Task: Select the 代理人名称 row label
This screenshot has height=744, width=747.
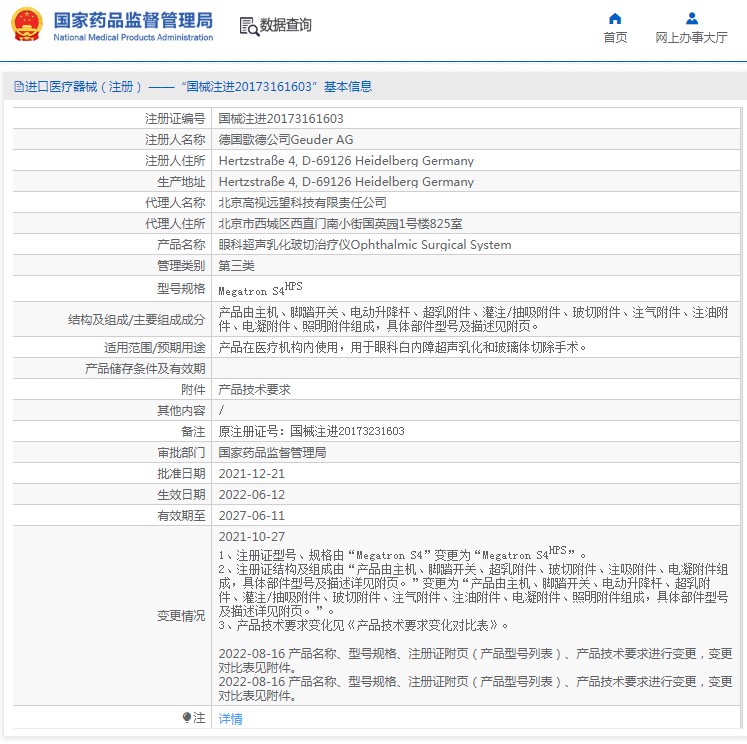Action: [175, 202]
